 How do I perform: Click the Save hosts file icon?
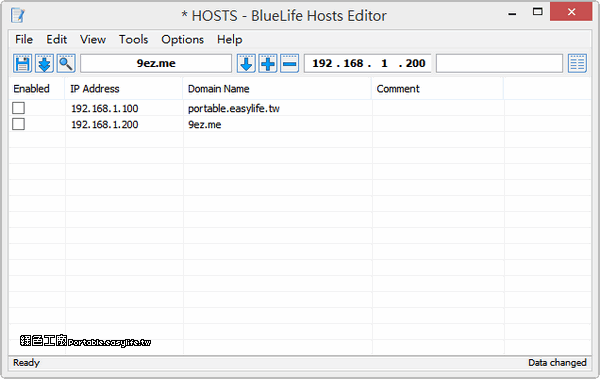point(23,63)
